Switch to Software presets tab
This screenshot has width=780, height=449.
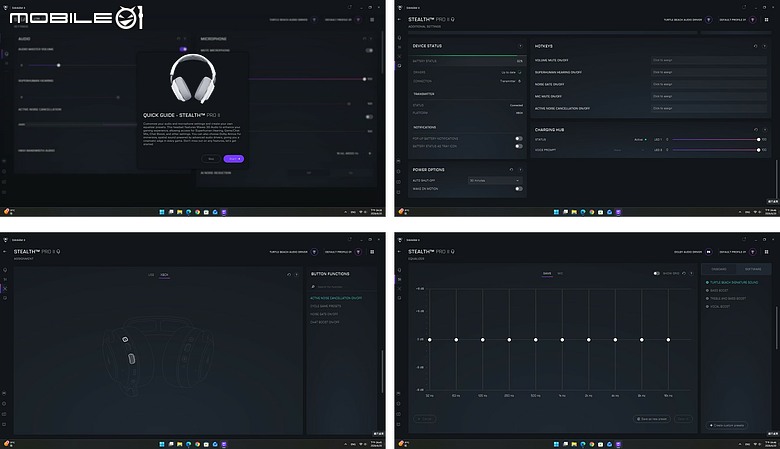pyautogui.click(x=753, y=269)
